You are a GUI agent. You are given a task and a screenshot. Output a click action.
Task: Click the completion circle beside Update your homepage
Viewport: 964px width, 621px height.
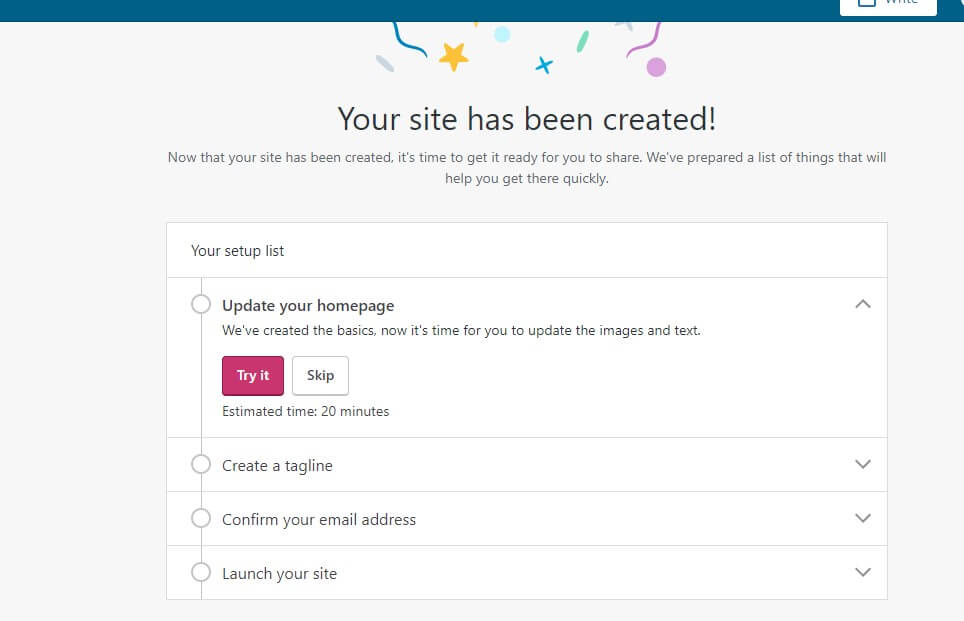pyautogui.click(x=201, y=303)
